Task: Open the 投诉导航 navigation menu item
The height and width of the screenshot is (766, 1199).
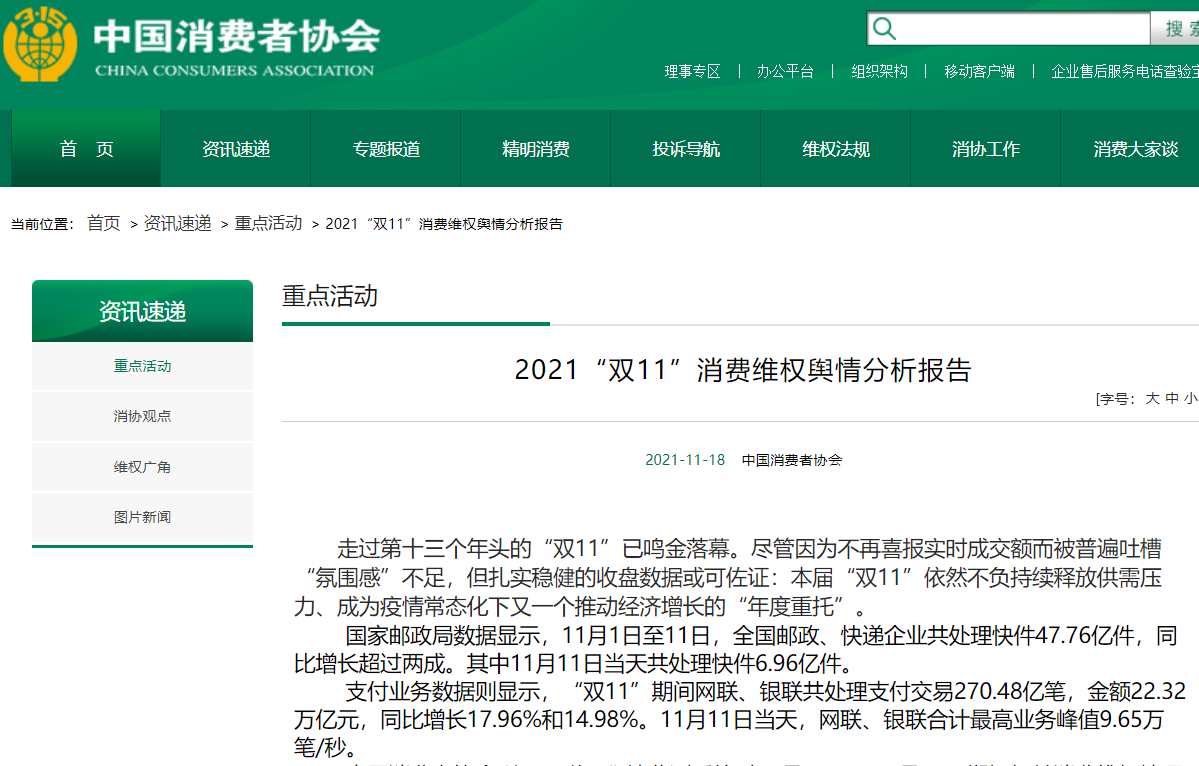Action: tap(685, 148)
